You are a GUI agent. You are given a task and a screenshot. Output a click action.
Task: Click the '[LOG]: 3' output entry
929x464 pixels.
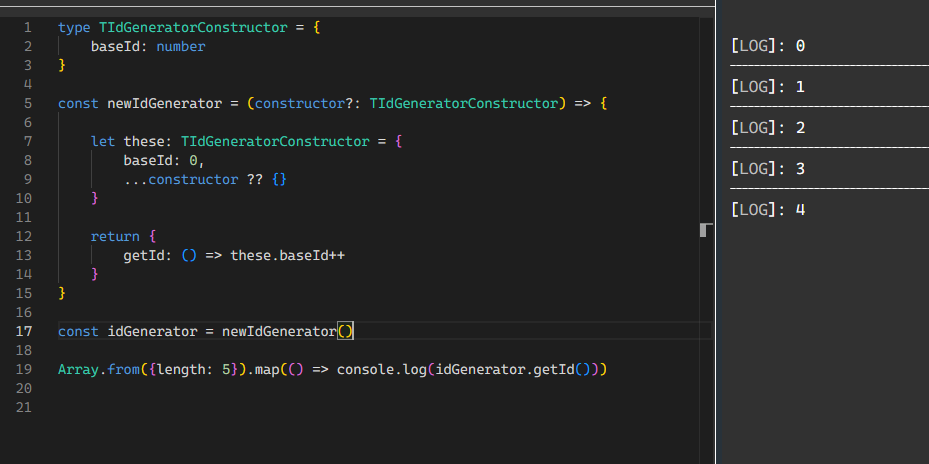[768, 168]
